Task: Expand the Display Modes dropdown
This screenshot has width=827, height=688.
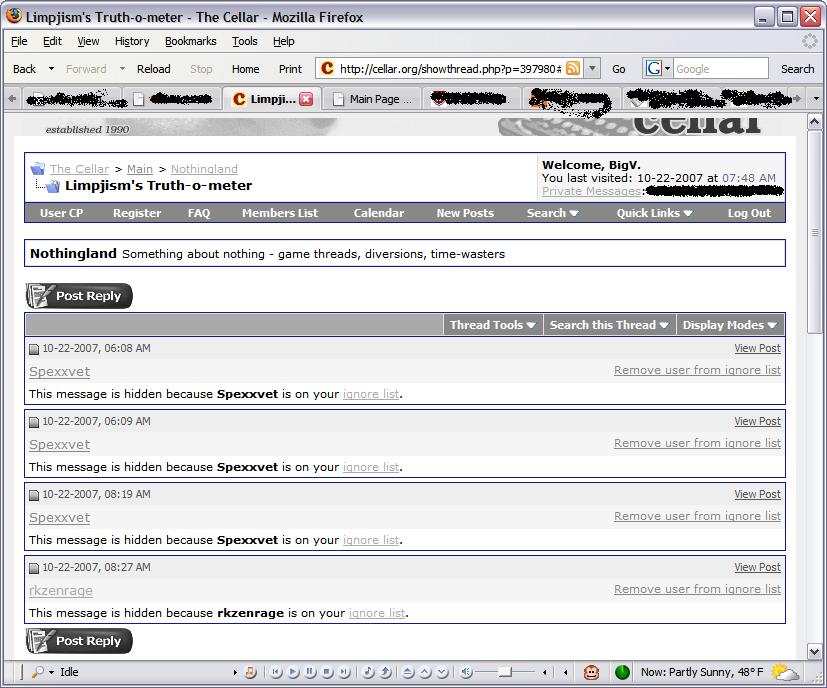Action: pyautogui.click(x=729, y=325)
